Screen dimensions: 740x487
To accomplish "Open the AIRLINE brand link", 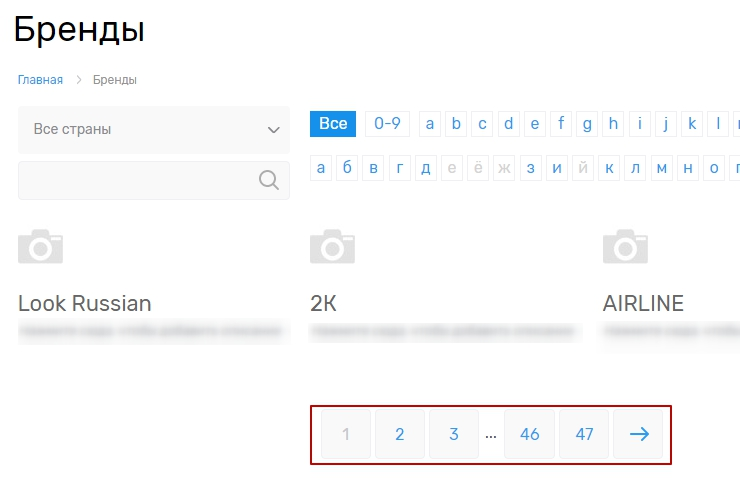I will click(643, 303).
